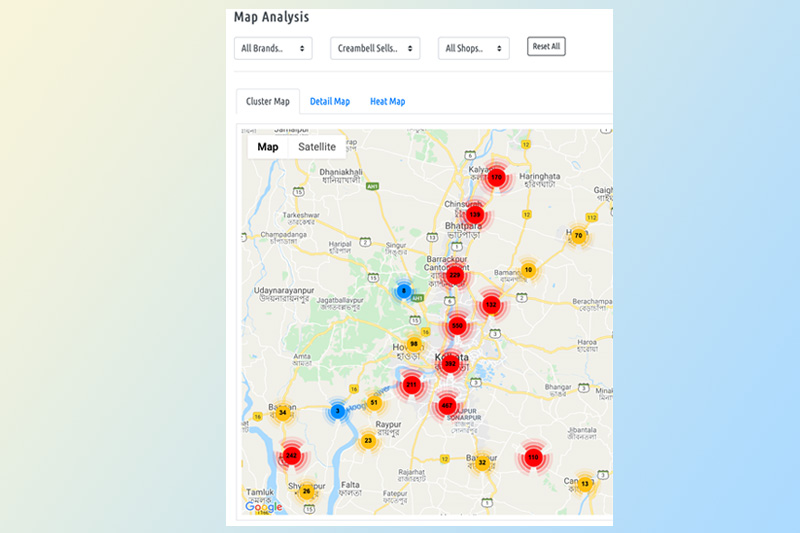
Task: Switch to the Detail Map tab
Action: pyautogui.click(x=330, y=101)
